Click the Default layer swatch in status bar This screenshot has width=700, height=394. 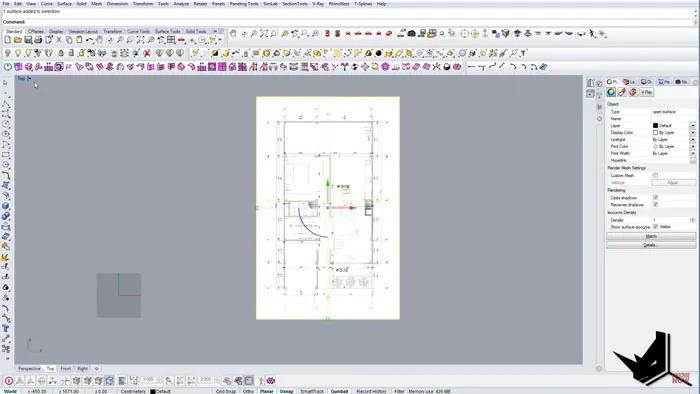(x=153, y=391)
